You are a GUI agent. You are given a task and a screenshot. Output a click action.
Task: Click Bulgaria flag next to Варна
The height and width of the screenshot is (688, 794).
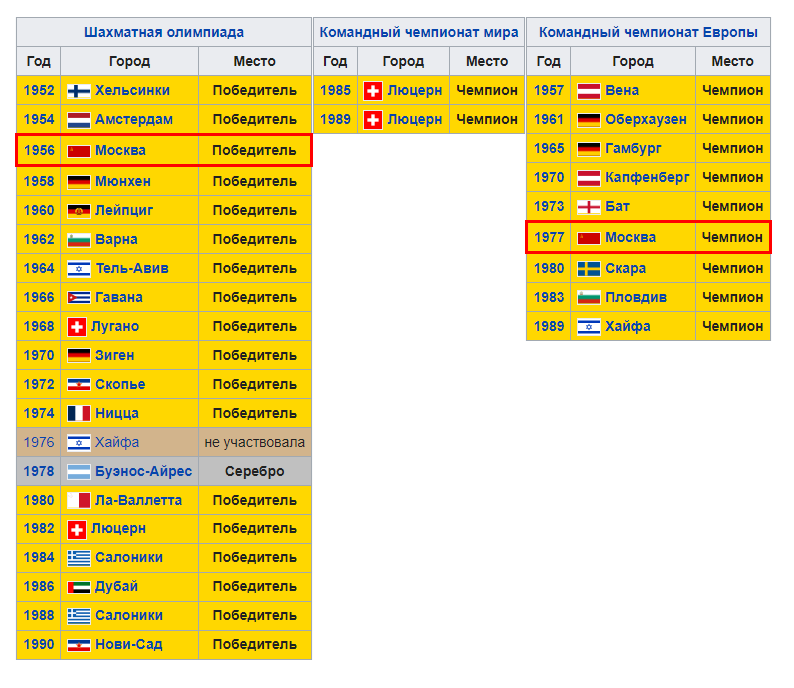click(x=79, y=240)
